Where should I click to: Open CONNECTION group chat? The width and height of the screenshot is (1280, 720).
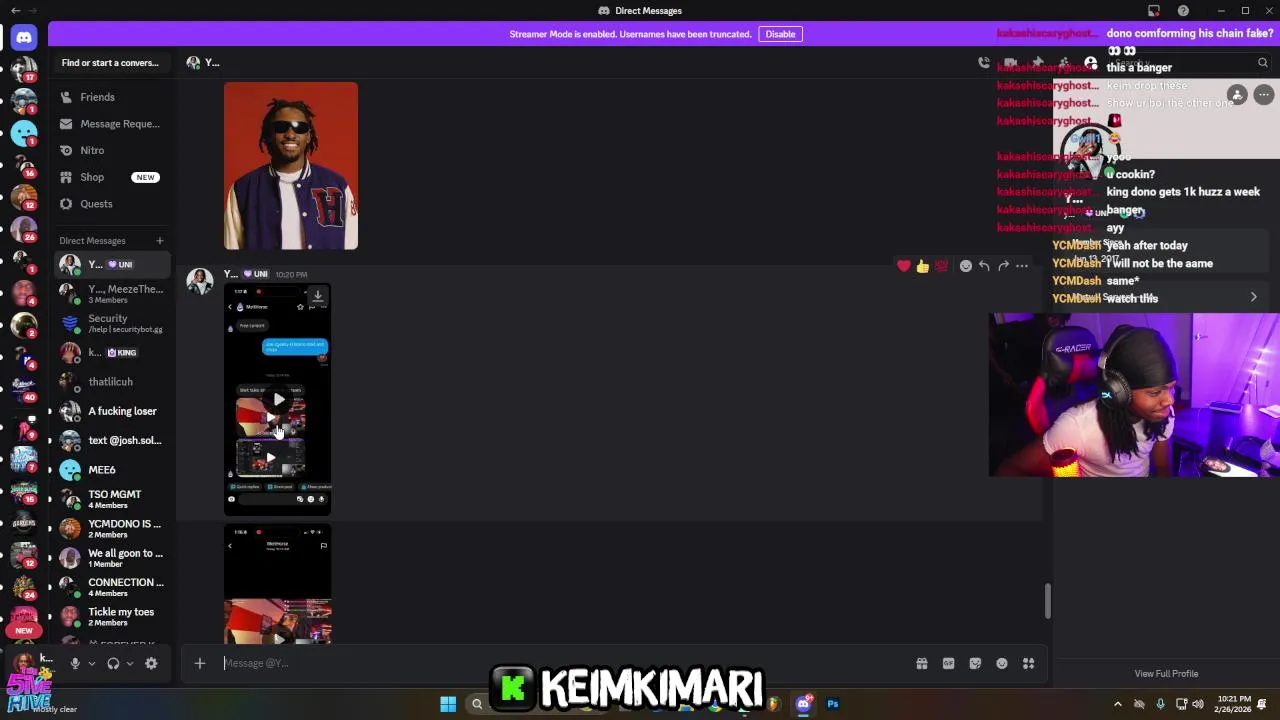112,587
